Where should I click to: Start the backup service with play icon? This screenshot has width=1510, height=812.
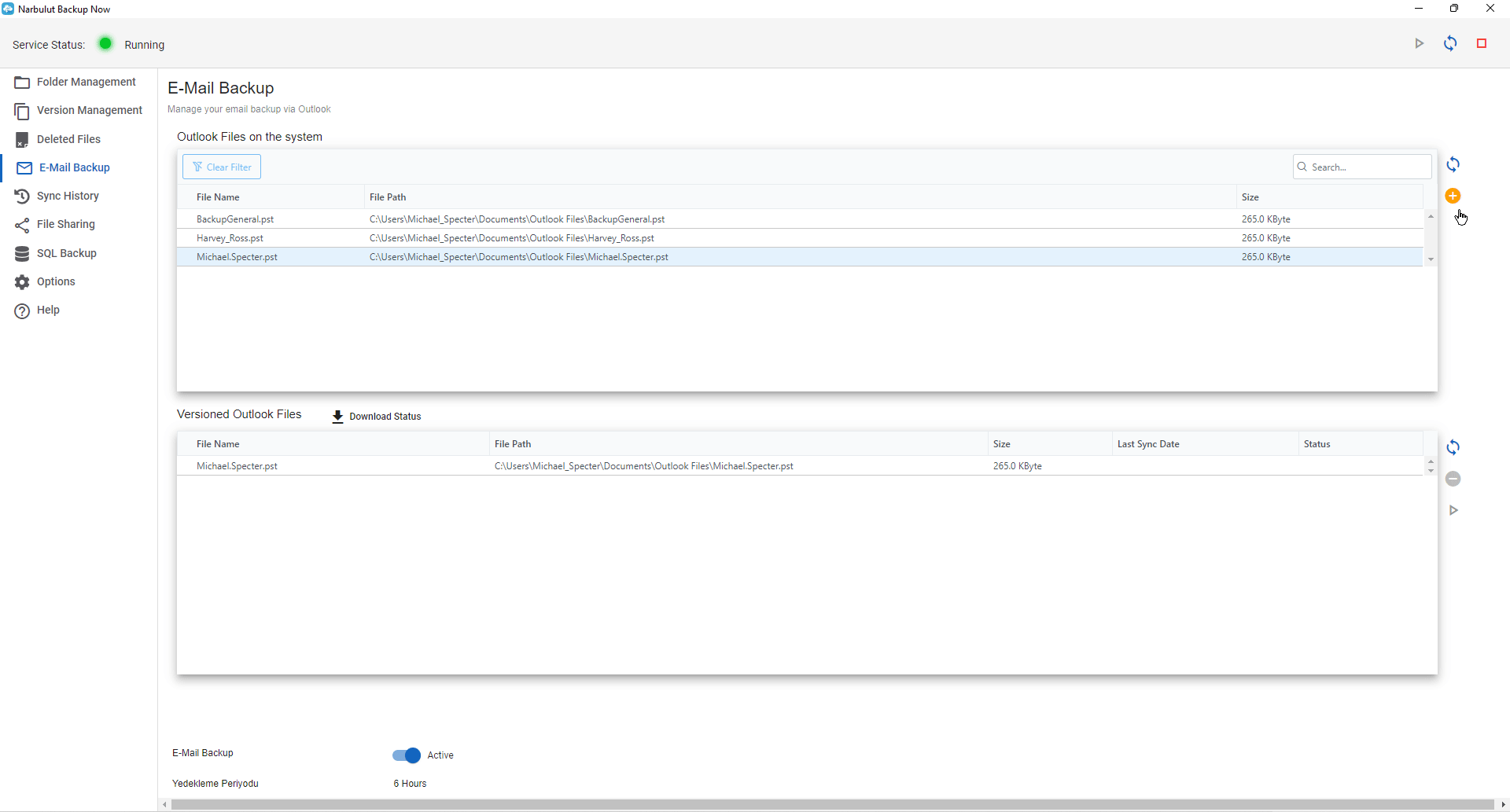click(1420, 44)
